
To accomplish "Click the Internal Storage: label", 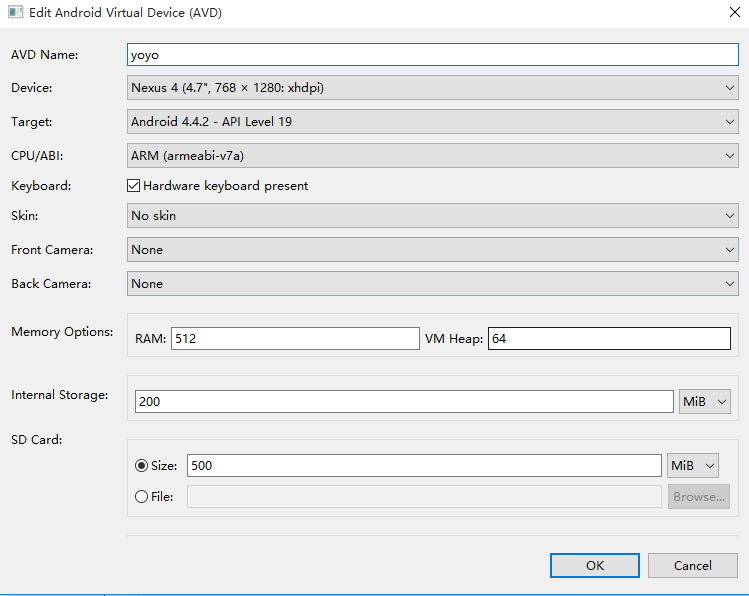I will click(x=60, y=395).
